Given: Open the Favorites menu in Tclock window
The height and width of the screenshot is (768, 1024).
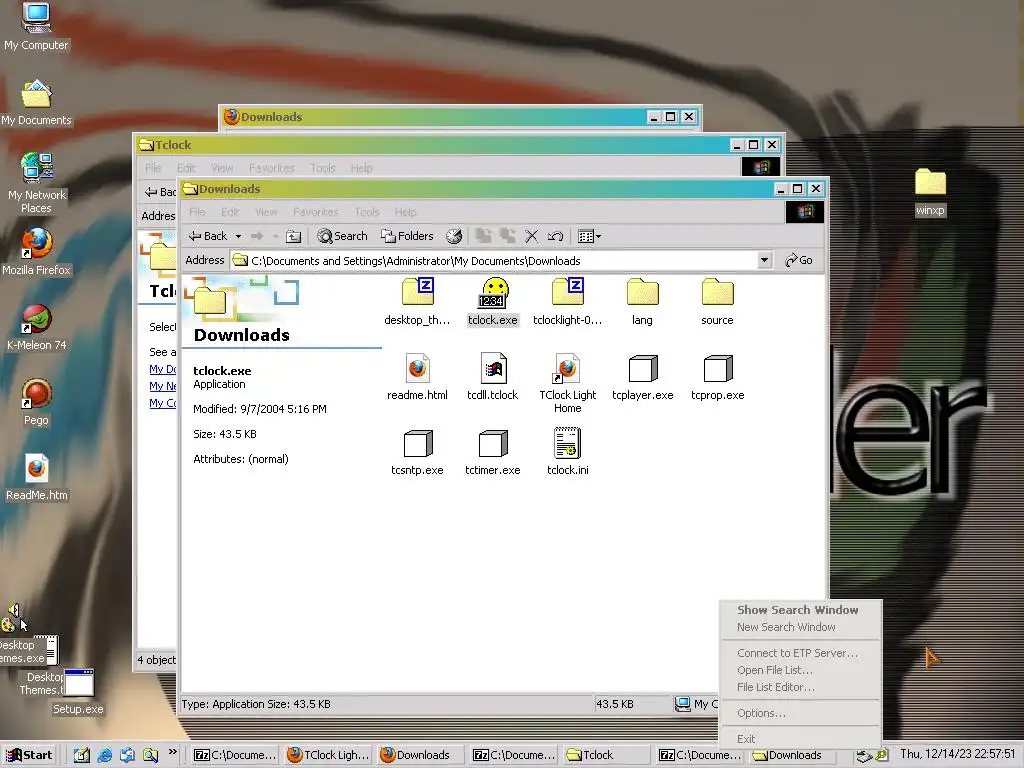Looking at the screenshot, I should click(x=272, y=168).
